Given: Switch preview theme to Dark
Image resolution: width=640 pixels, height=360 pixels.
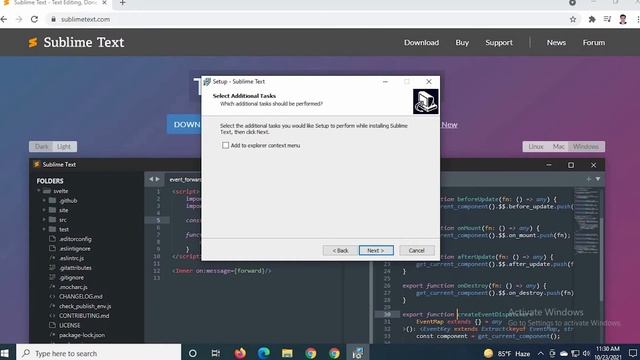Looking at the screenshot, I should [x=41, y=147].
